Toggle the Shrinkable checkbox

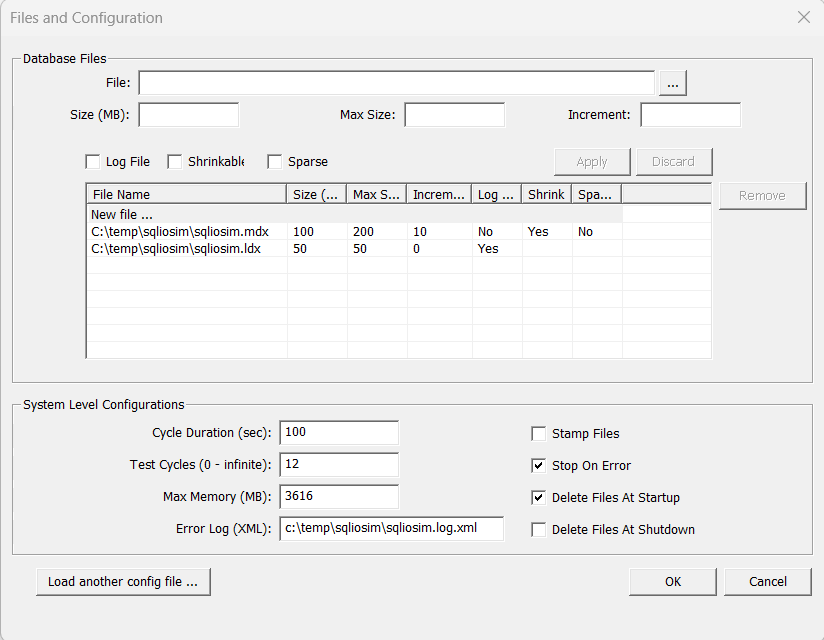click(x=175, y=162)
